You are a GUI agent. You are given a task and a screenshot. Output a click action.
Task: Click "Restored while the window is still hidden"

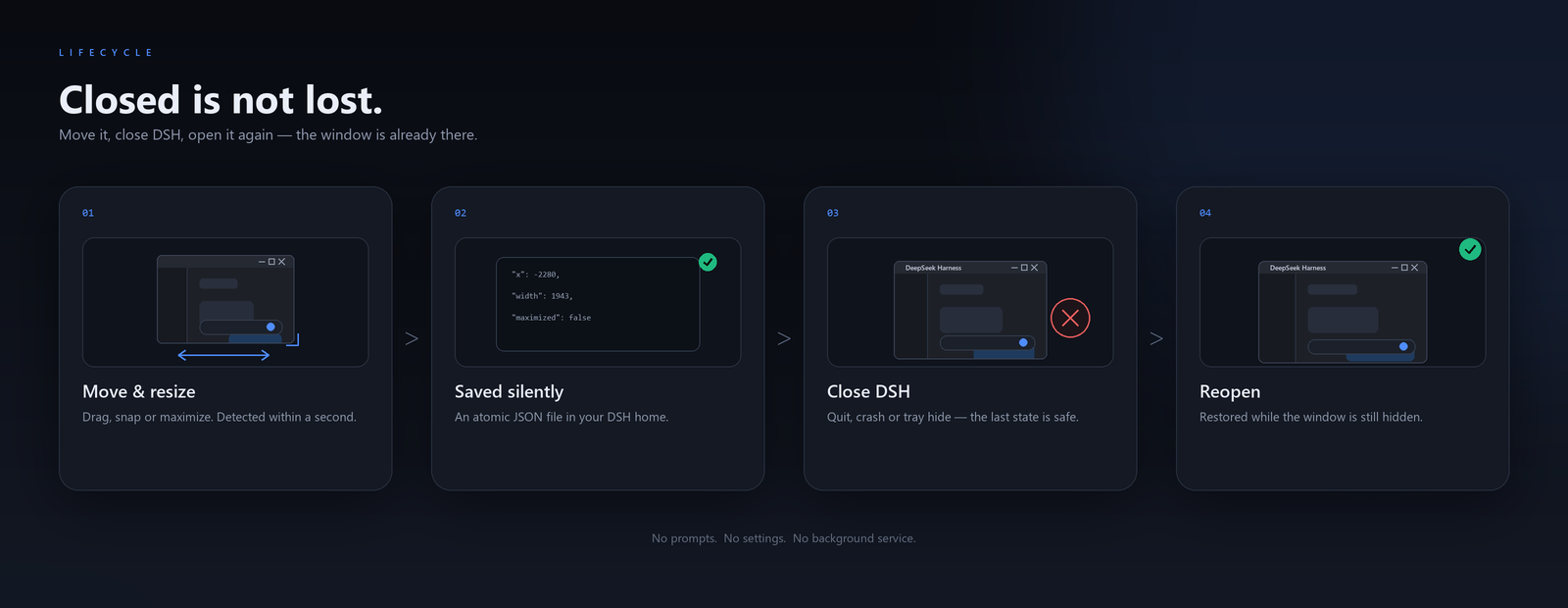pos(1311,418)
